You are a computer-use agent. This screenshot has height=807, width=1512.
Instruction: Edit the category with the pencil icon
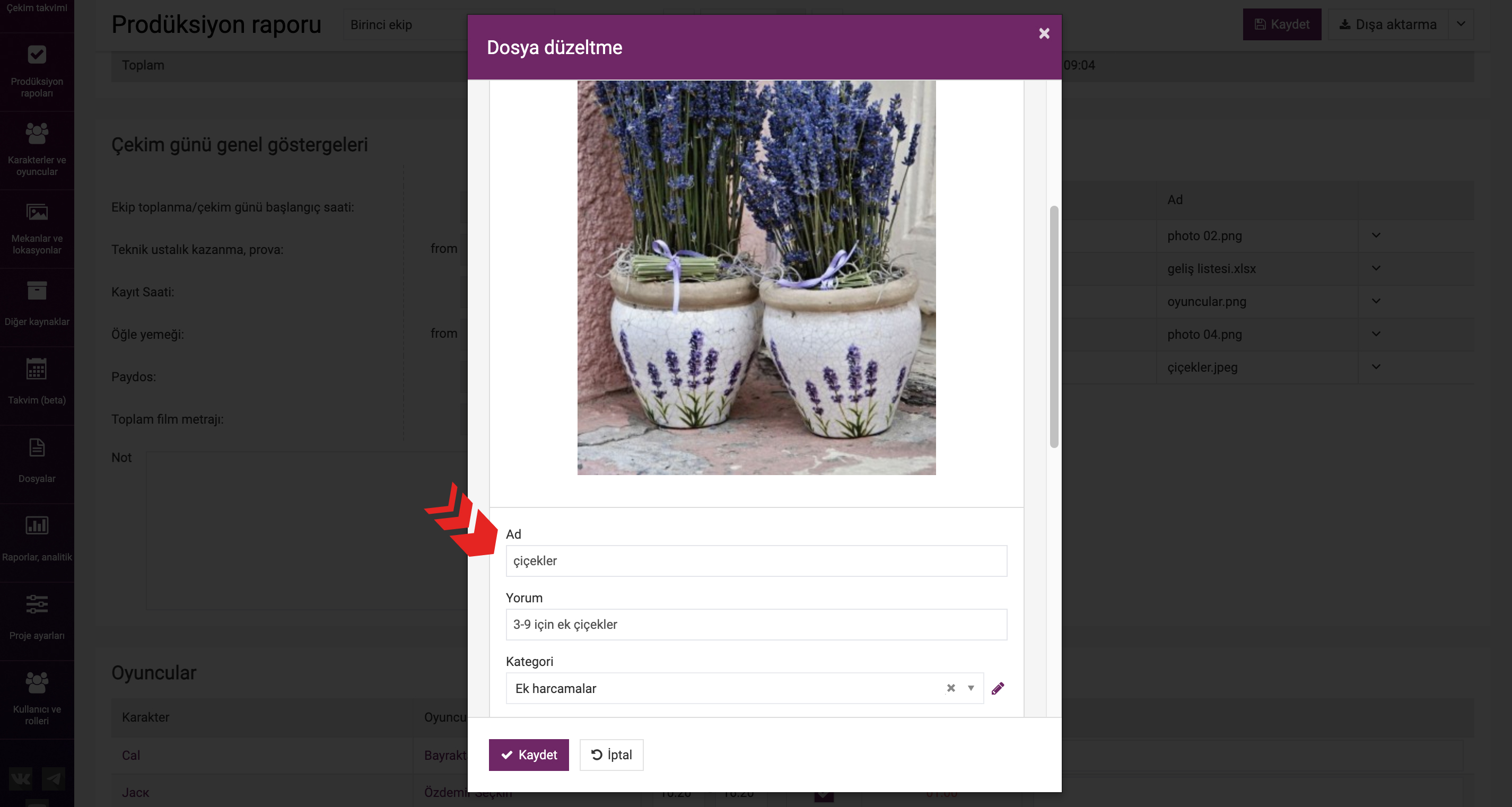click(998, 688)
